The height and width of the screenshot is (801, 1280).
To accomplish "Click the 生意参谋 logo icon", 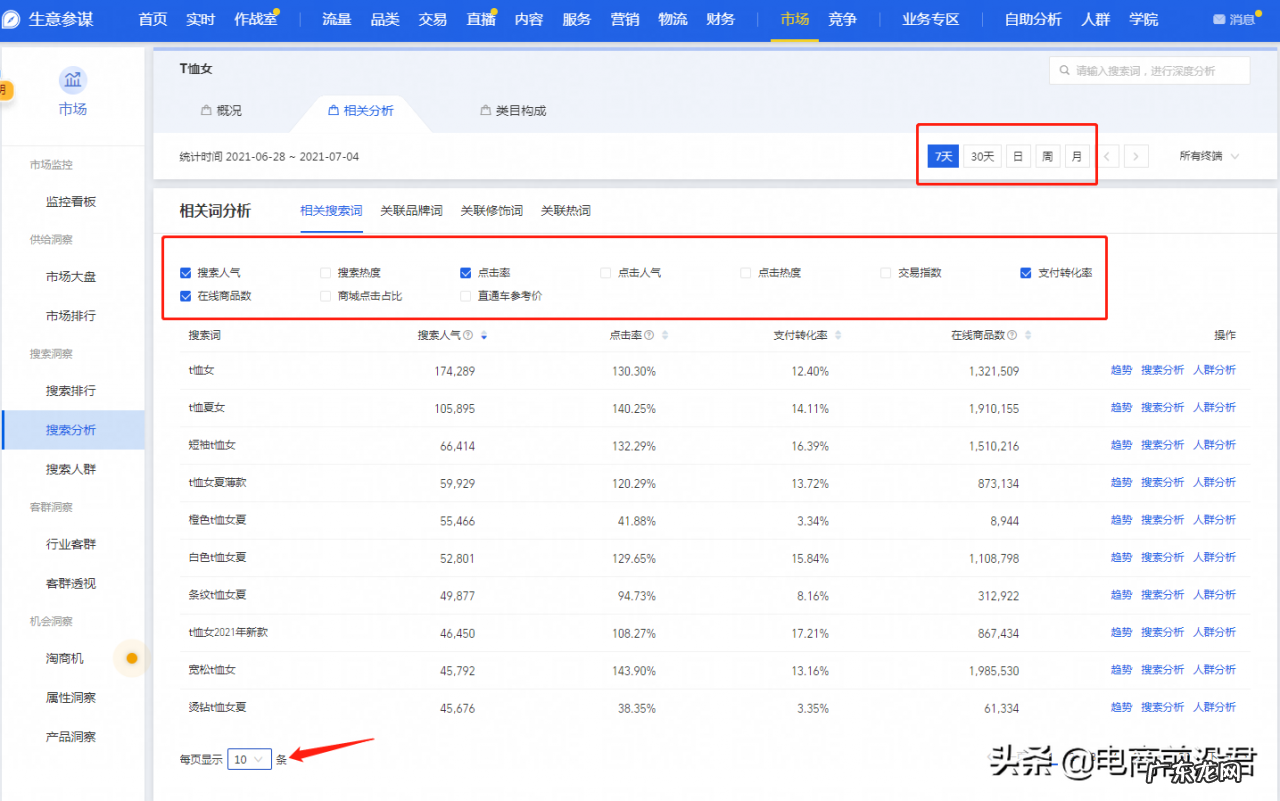I will [x=12, y=18].
